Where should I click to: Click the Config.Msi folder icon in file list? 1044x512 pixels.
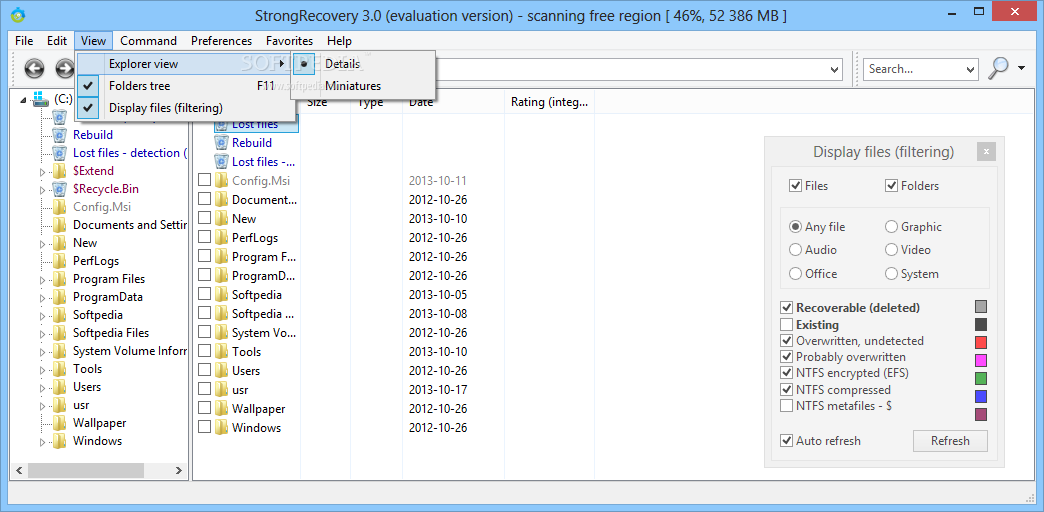tap(222, 180)
